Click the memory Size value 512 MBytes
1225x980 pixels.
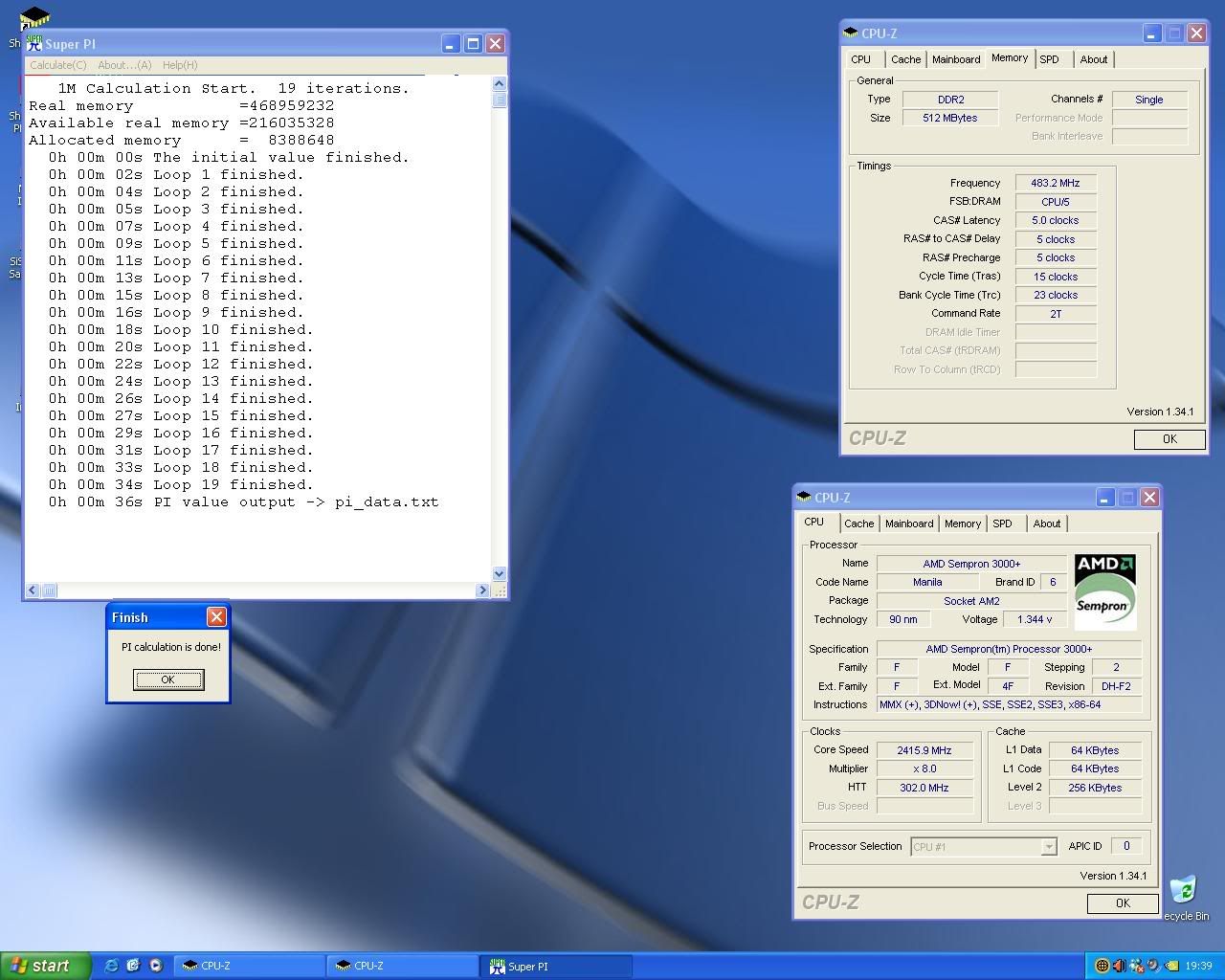(x=950, y=118)
